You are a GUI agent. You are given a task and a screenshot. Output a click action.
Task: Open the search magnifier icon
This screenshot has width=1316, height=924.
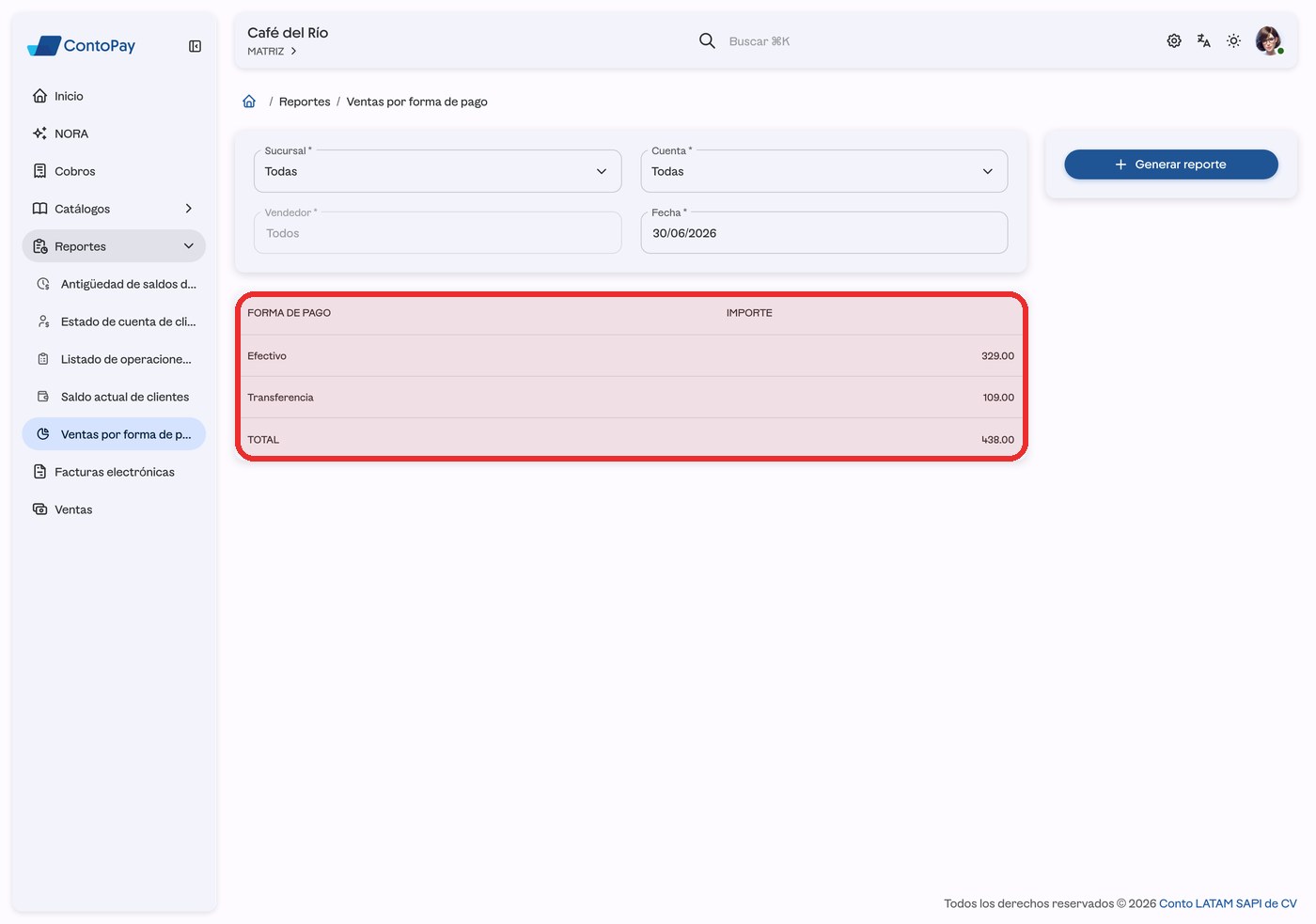707,40
